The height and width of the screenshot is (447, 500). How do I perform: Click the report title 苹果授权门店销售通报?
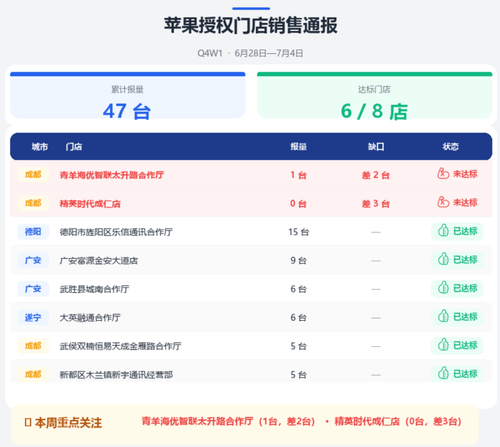[251, 25]
